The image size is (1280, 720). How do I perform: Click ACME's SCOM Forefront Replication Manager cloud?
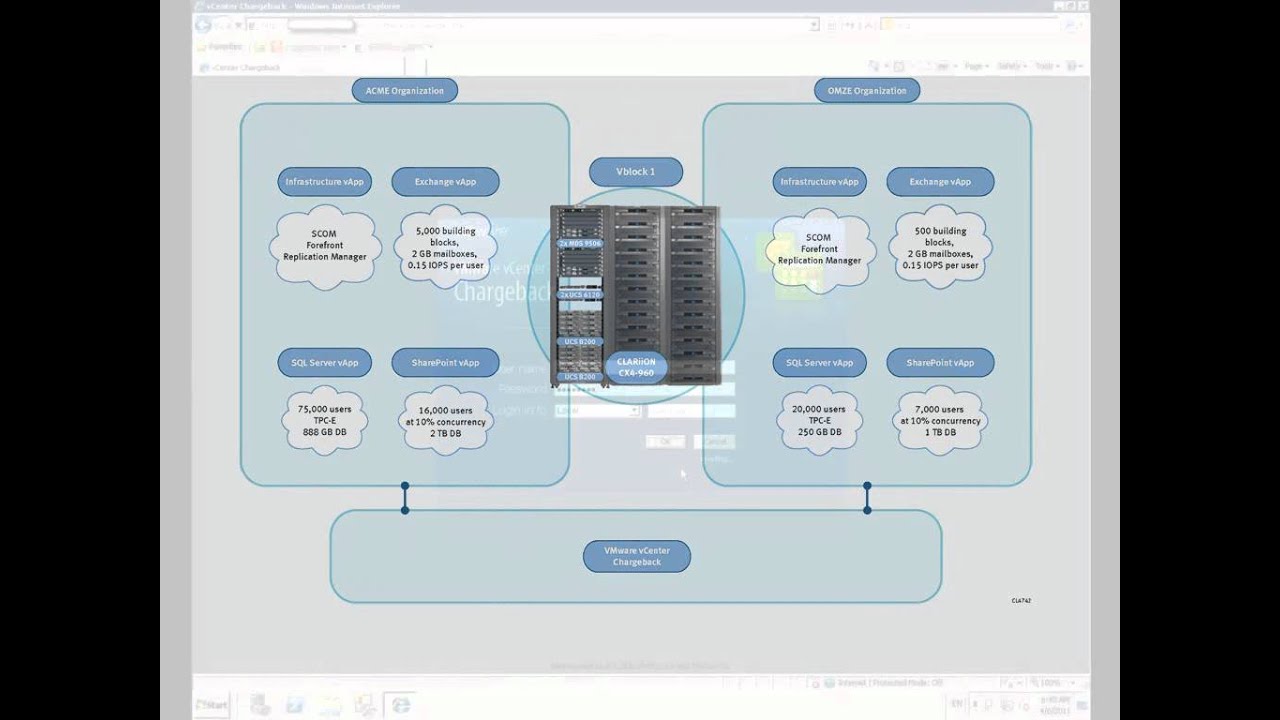pyautogui.click(x=325, y=246)
